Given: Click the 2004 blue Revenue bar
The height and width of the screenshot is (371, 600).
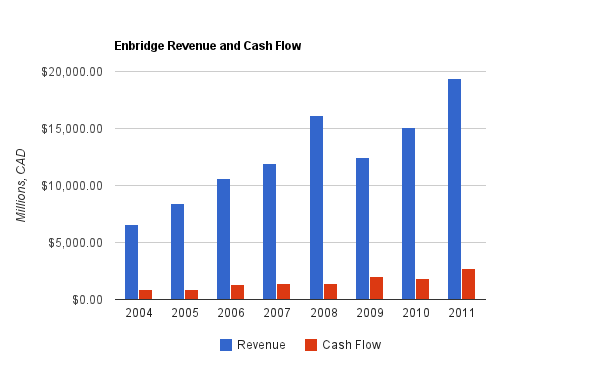Looking at the screenshot, I should pos(132,262).
